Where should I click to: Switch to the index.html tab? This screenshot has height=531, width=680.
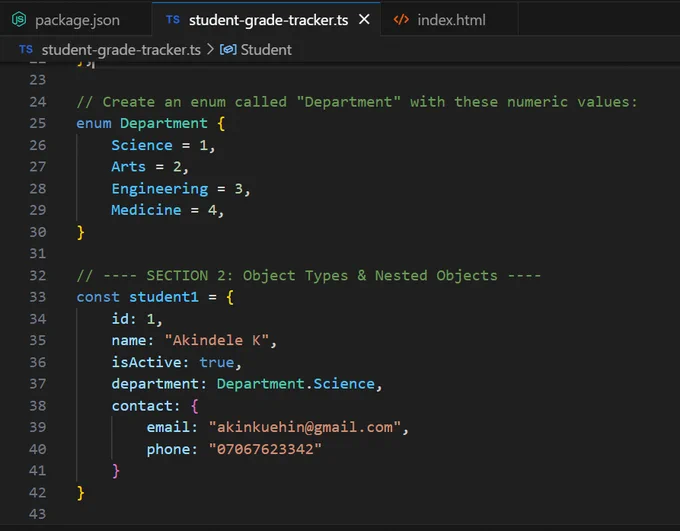[x=449, y=20]
